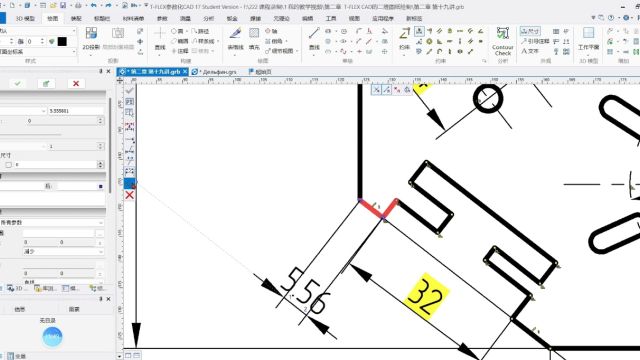This screenshot has height=360, width=640.
Task: Switch to the 3D model ribbon tab
Action: tap(25, 18)
